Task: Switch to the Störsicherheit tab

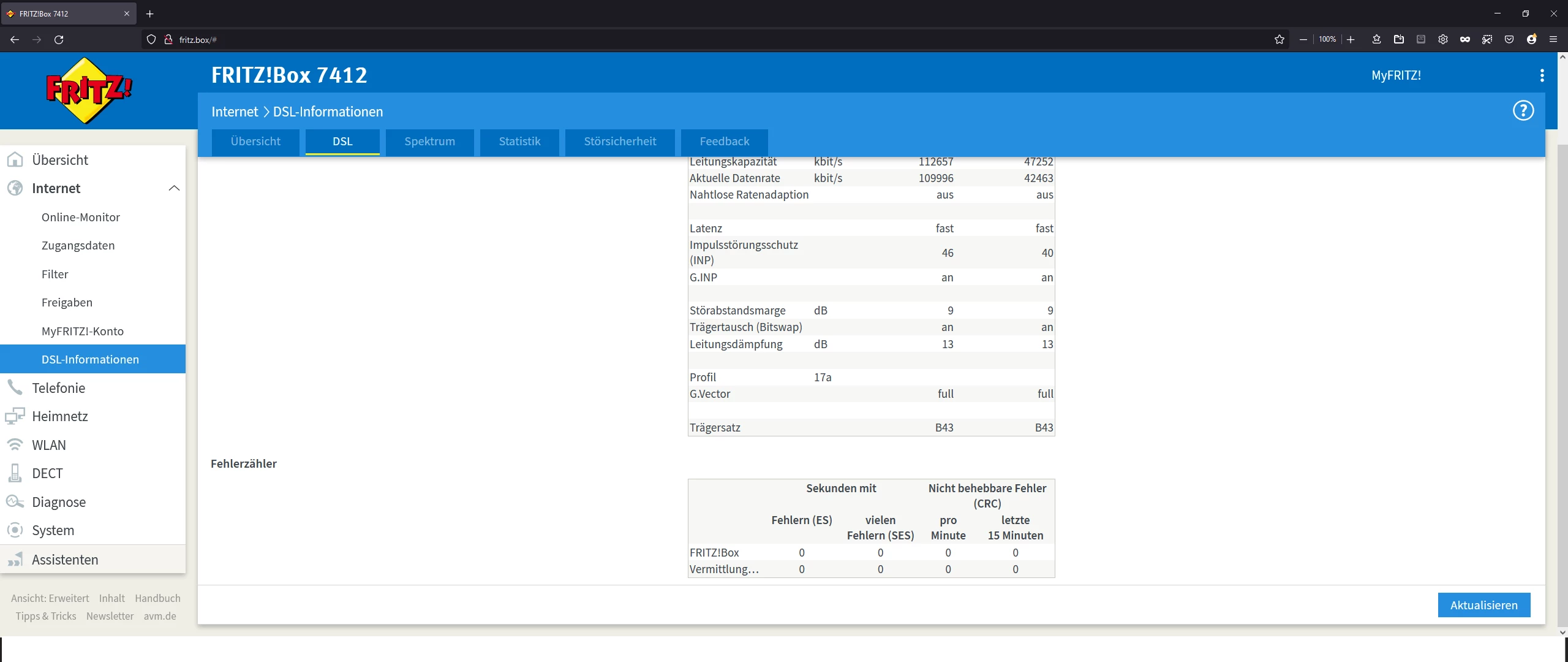Action: pyautogui.click(x=620, y=142)
